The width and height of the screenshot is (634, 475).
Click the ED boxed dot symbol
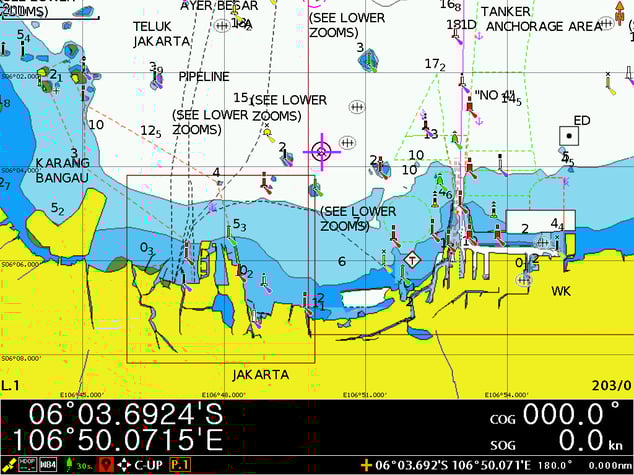click(568, 135)
